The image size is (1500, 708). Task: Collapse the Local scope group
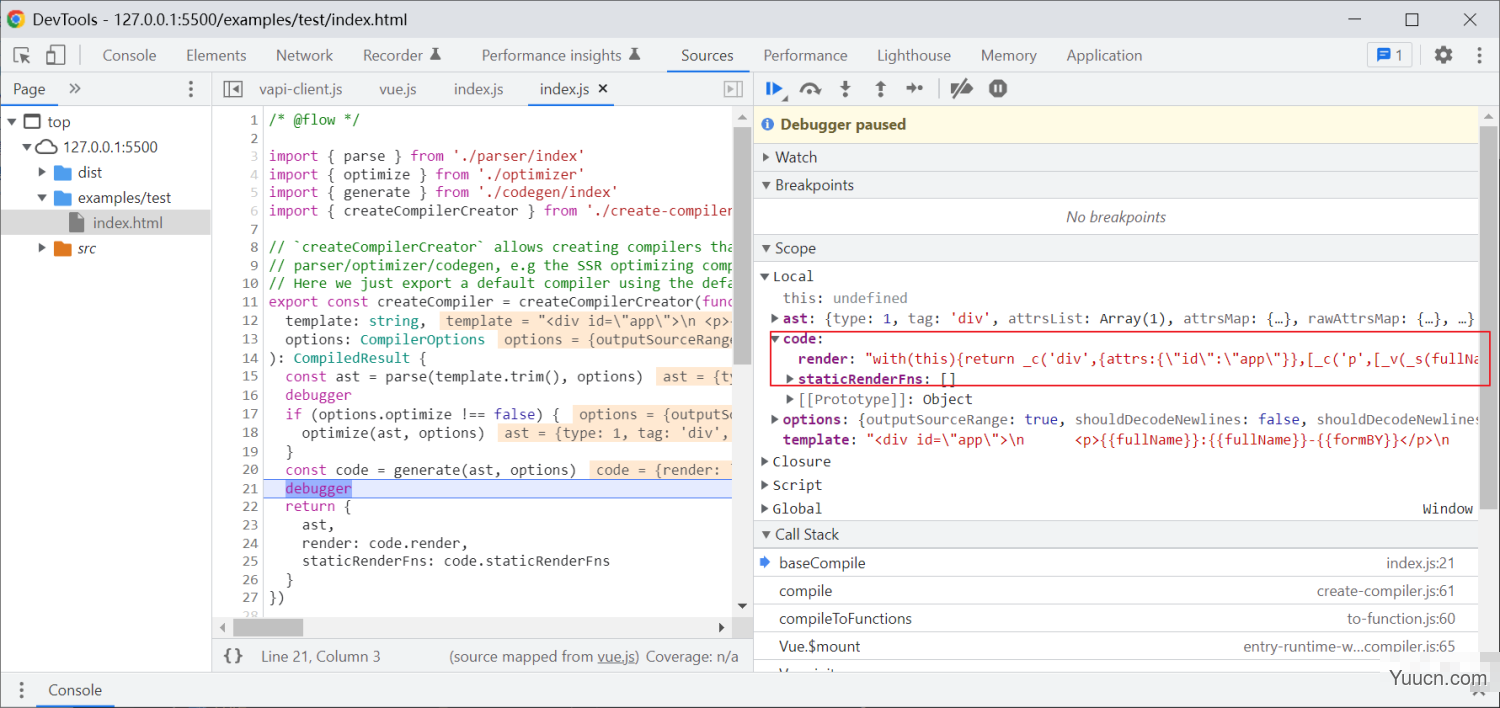point(764,276)
